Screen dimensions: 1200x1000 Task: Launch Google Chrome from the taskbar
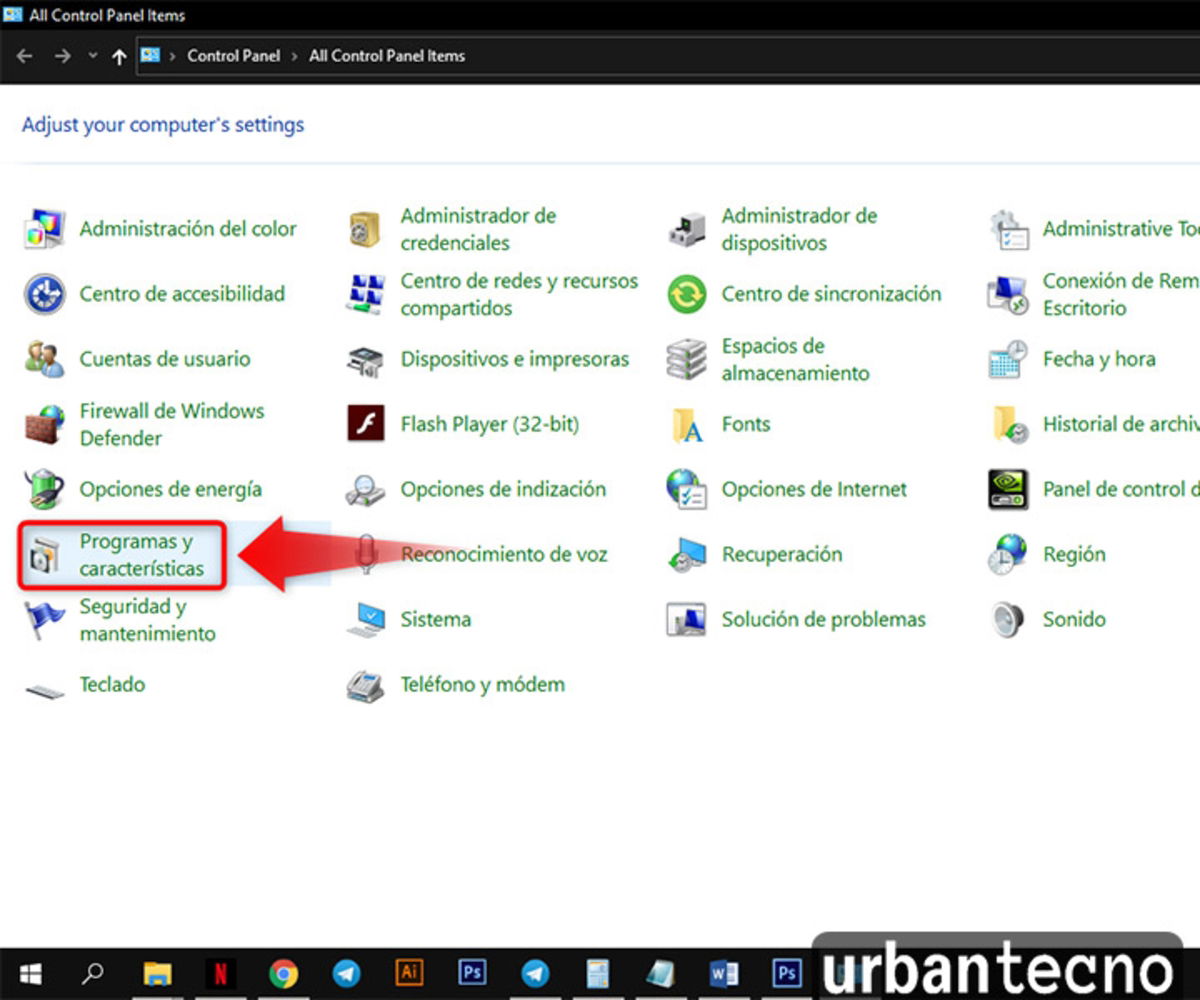[283, 972]
